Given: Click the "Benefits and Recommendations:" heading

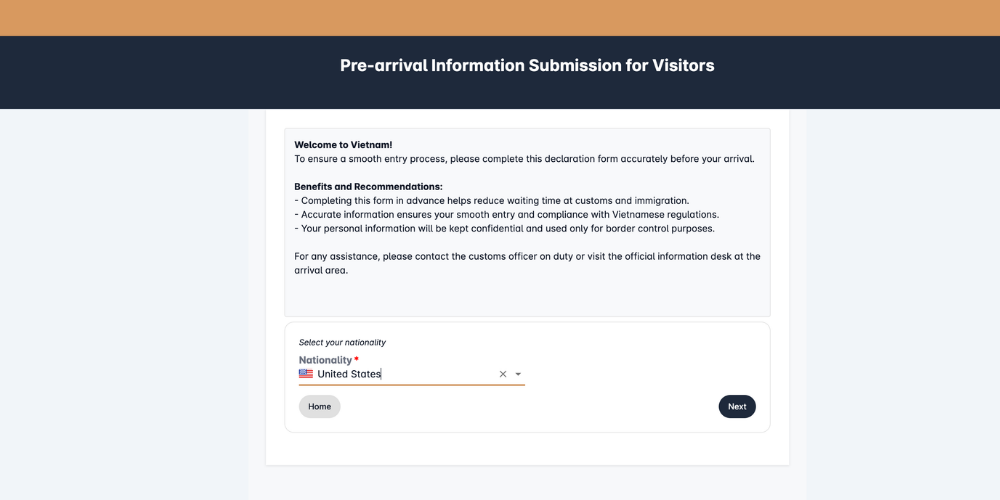Looking at the screenshot, I should pos(368,187).
